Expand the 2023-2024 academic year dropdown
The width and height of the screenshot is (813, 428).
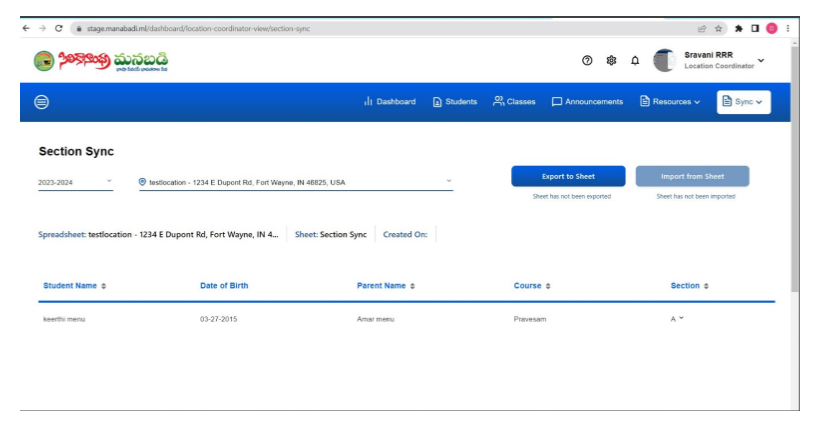pos(75,183)
